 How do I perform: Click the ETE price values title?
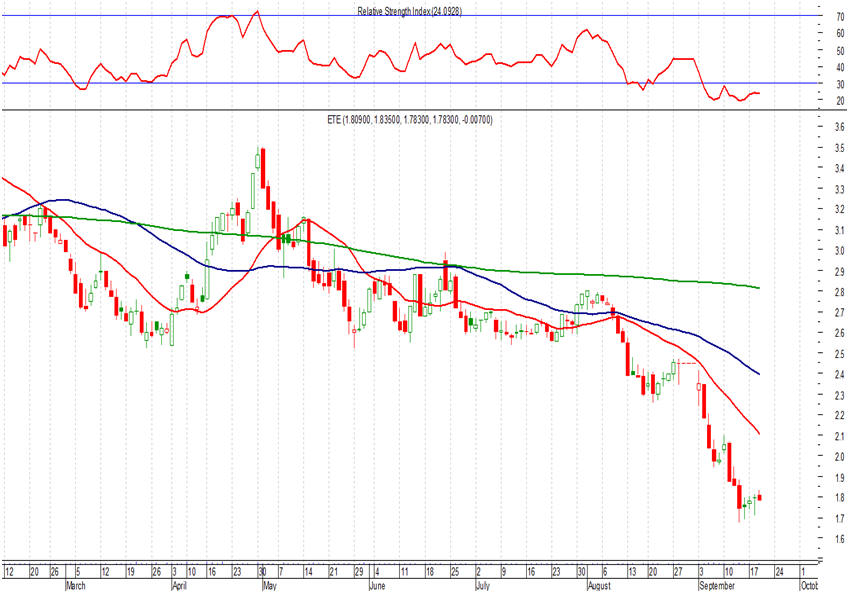click(x=410, y=120)
